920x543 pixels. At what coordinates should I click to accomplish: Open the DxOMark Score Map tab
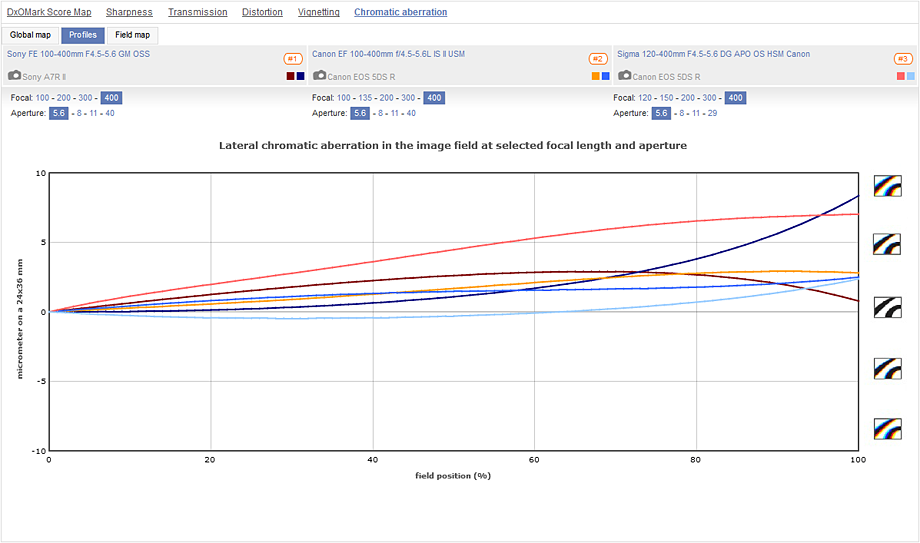pyautogui.click(x=49, y=12)
